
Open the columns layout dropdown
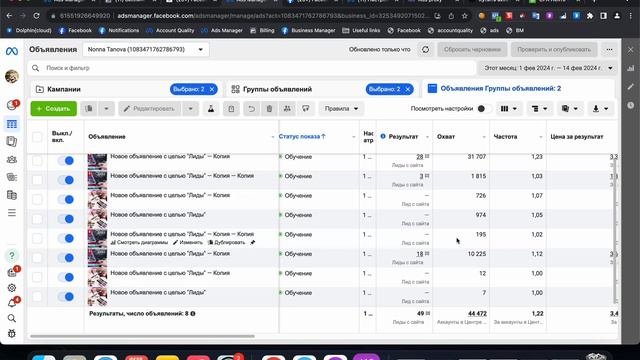click(509, 109)
